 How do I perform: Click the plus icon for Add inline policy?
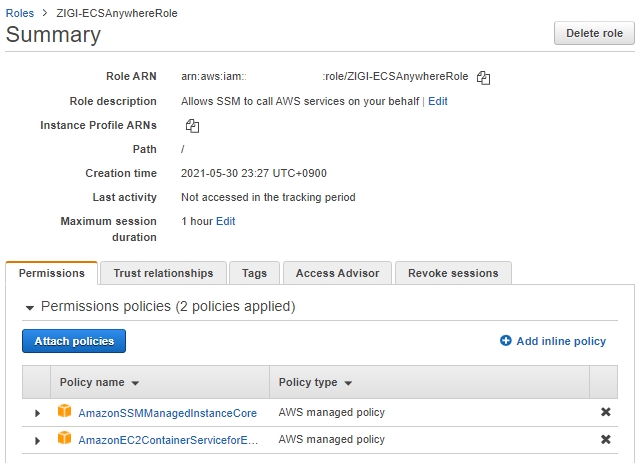click(x=505, y=341)
